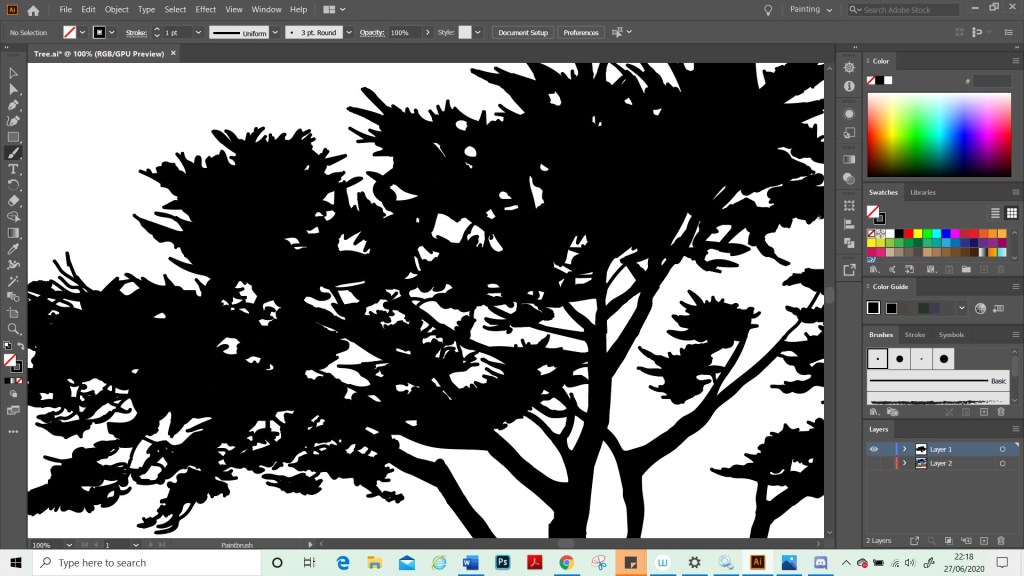
Task: Switch to the Libraries tab
Action: [923, 192]
